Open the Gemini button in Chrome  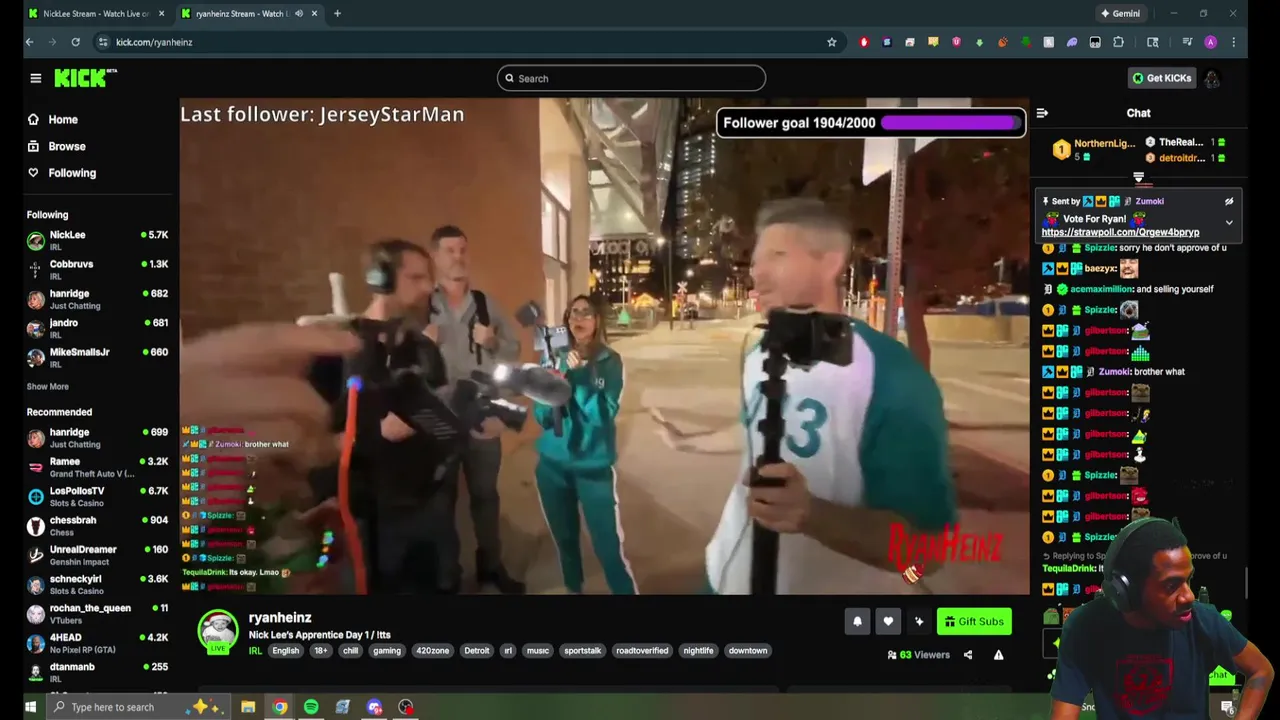tap(1120, 14)
